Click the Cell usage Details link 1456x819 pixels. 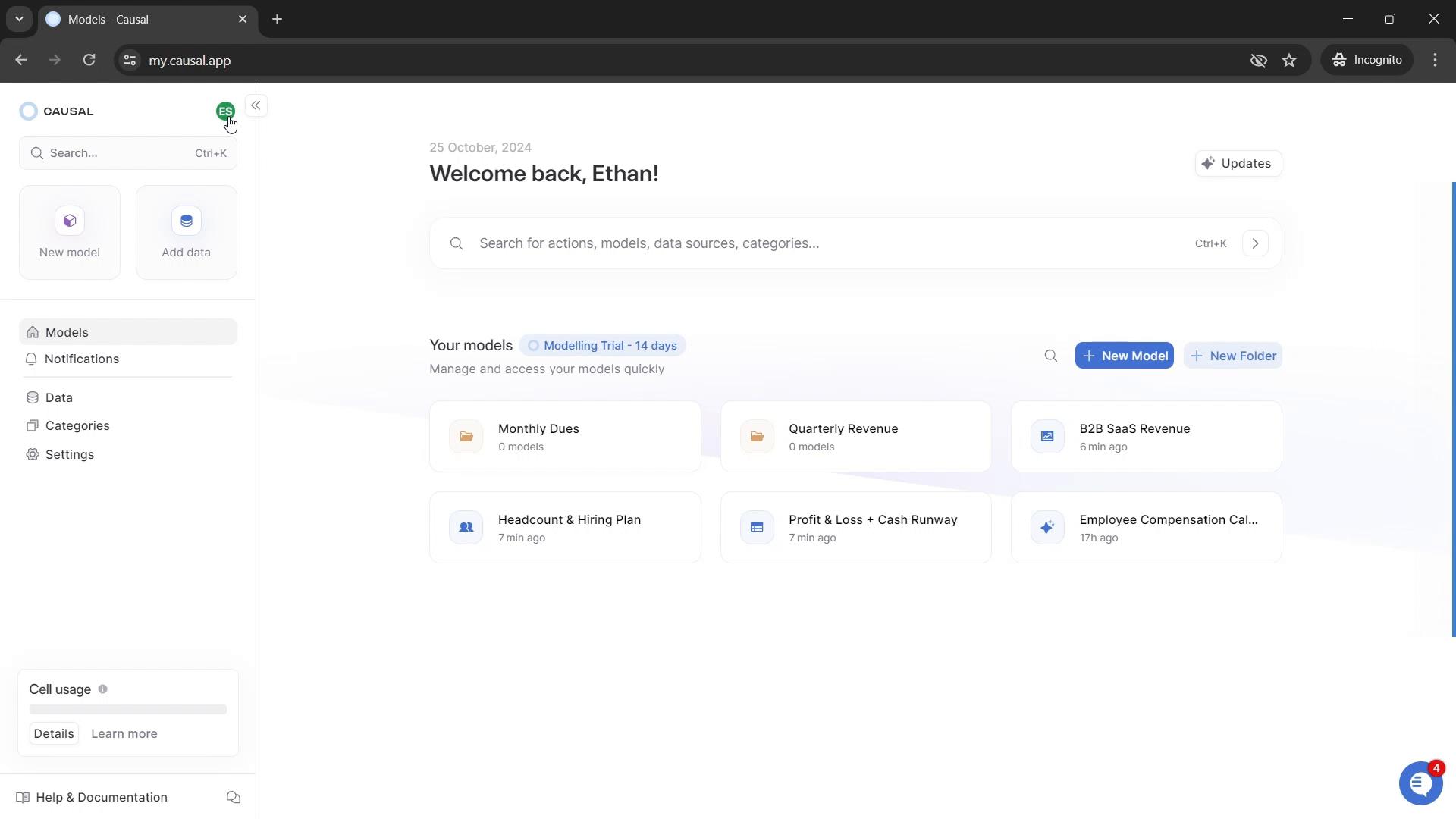click(53, 734)
